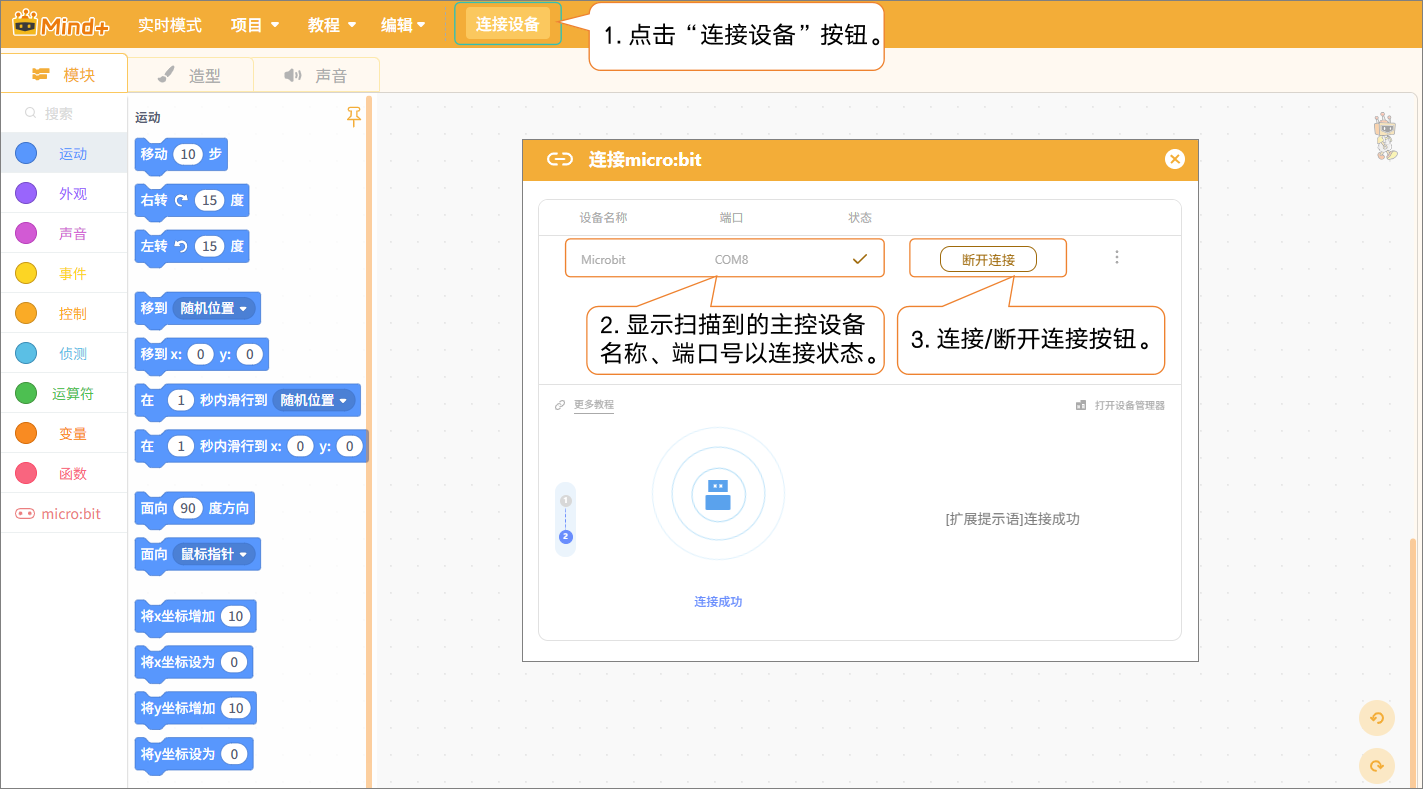This screenshot has height=790, width=1423.
Task: Close the 连接micro:bit dialog
Action: click(1174, 159)
